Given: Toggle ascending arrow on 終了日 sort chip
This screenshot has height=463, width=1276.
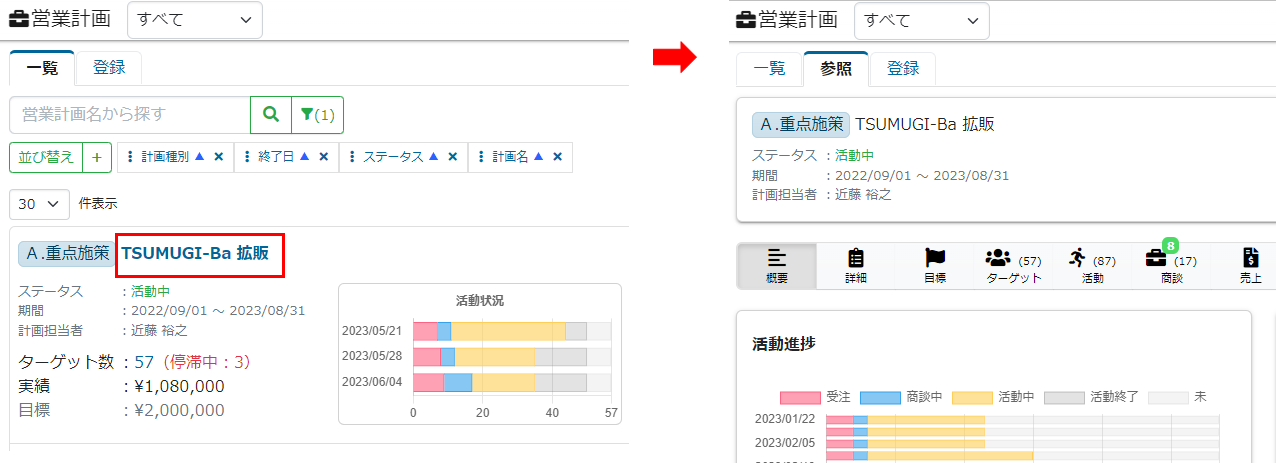Looking at the screenshot, I should pos(305,157).
